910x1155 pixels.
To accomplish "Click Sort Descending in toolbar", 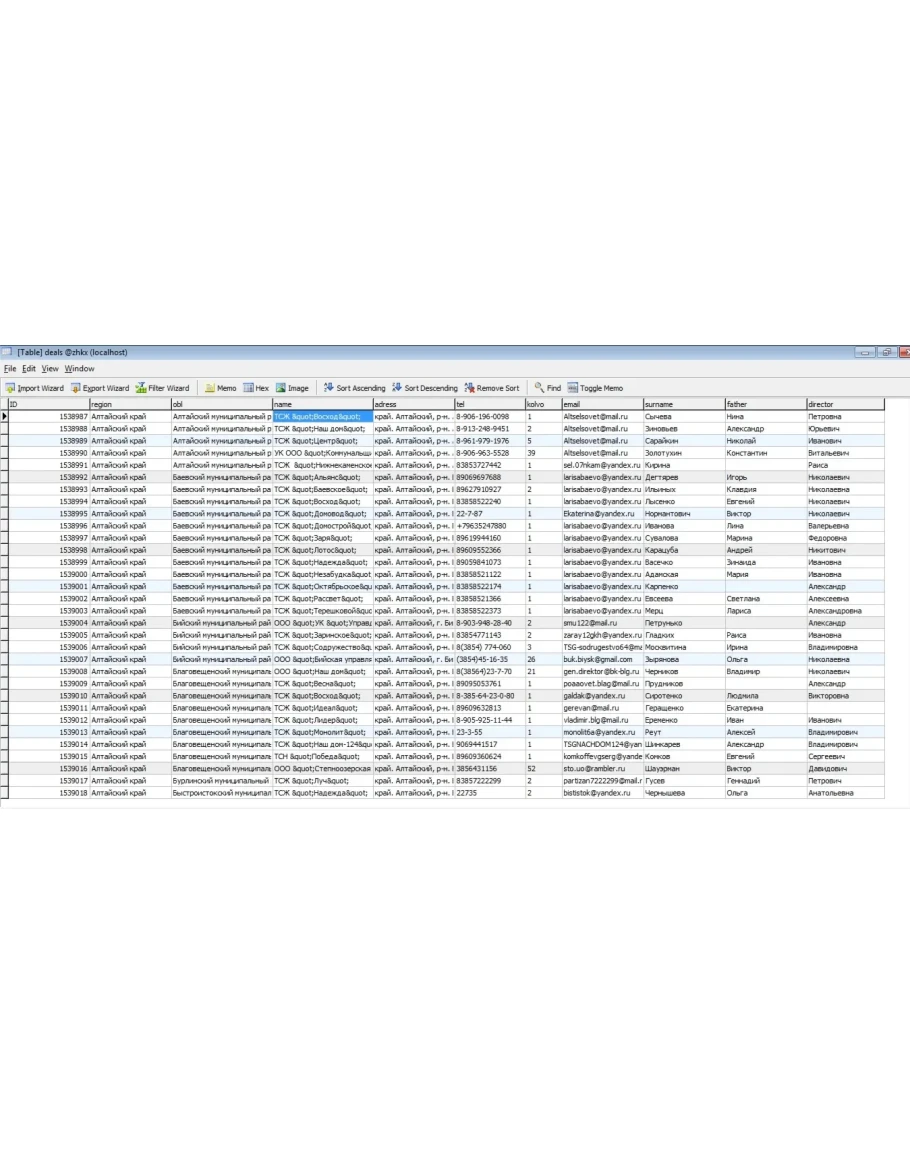I will (x=425, y=388).
